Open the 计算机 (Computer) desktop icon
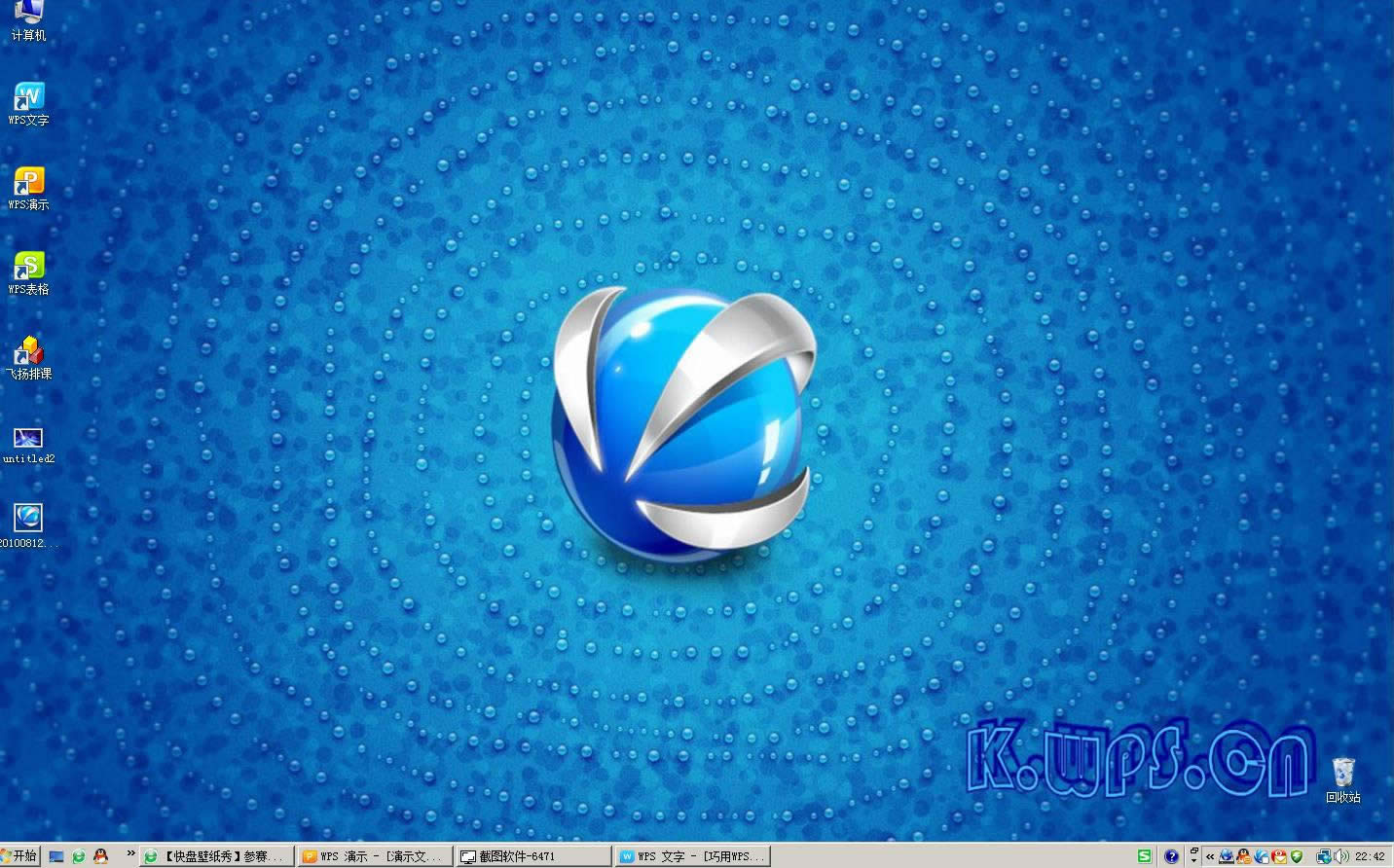The image size is (1394, 868). pyautogui.click(x=28, y=19)
